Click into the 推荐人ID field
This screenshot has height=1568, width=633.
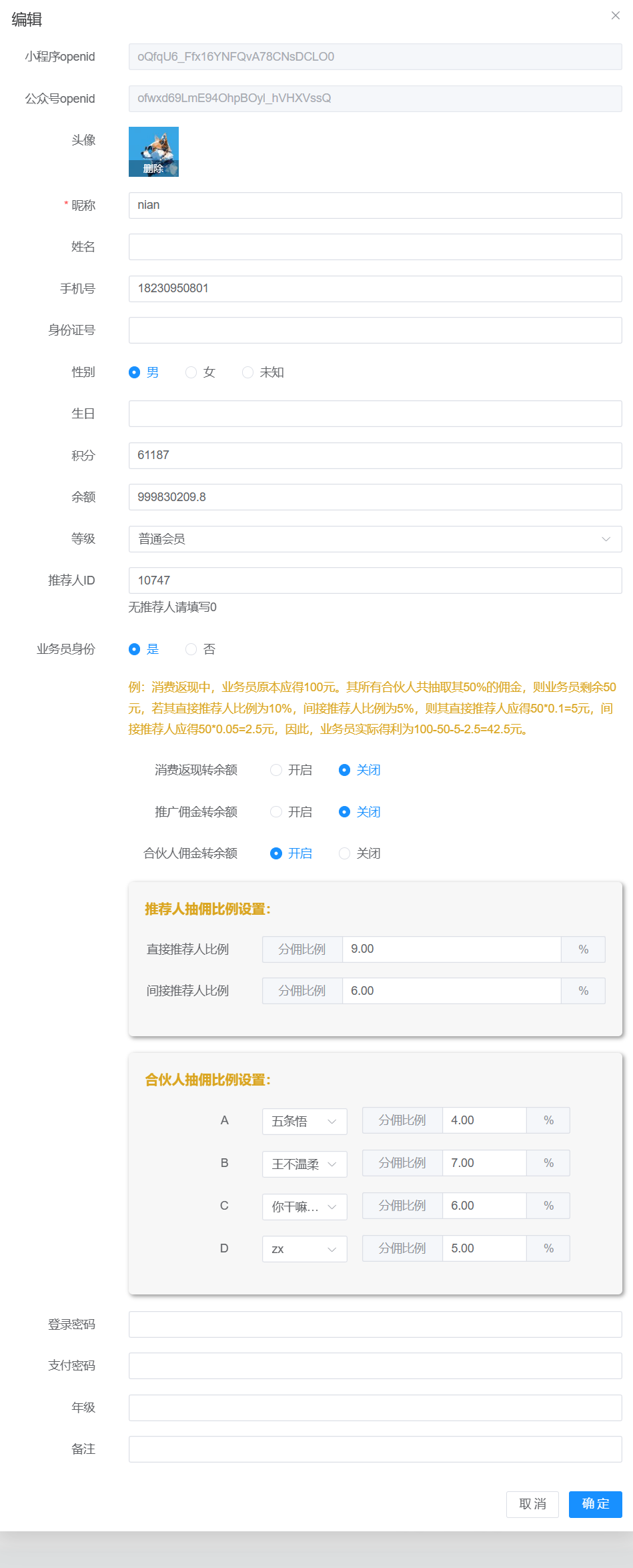click(375, 580)
